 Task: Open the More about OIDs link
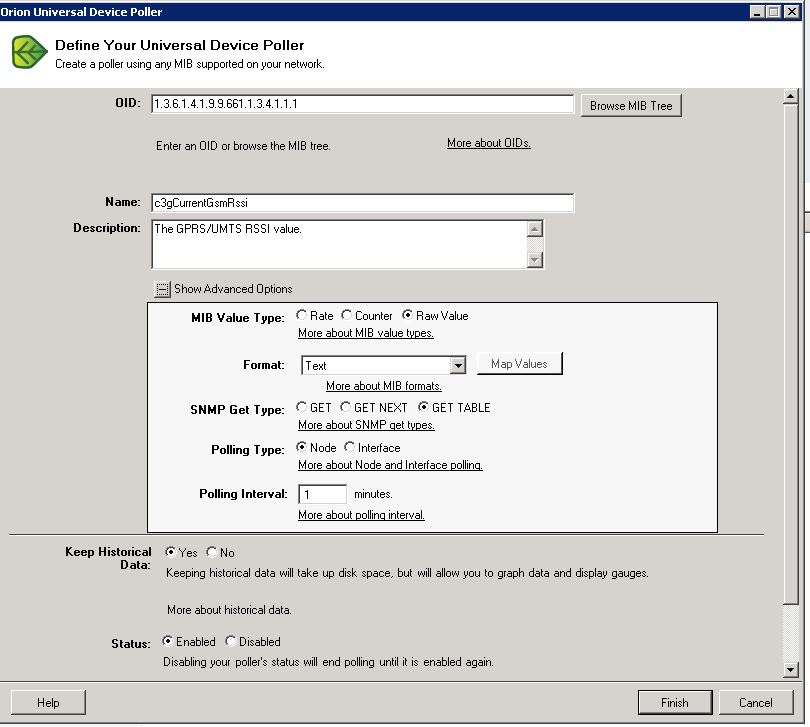click(x=489, y=143)
